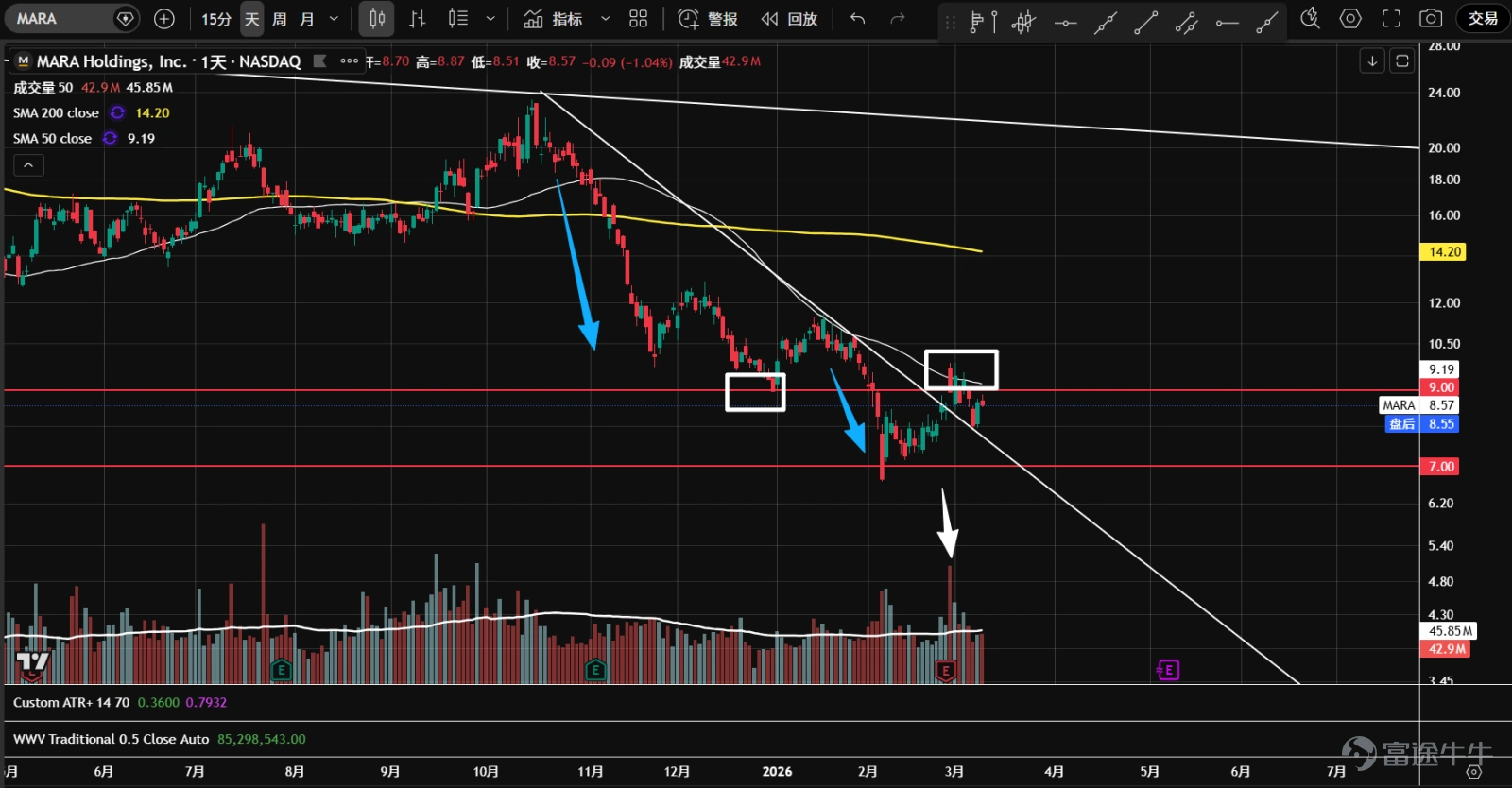Select the WVV Traditional indicator legend
The image size is (1512, 788).
pos(111,739)
